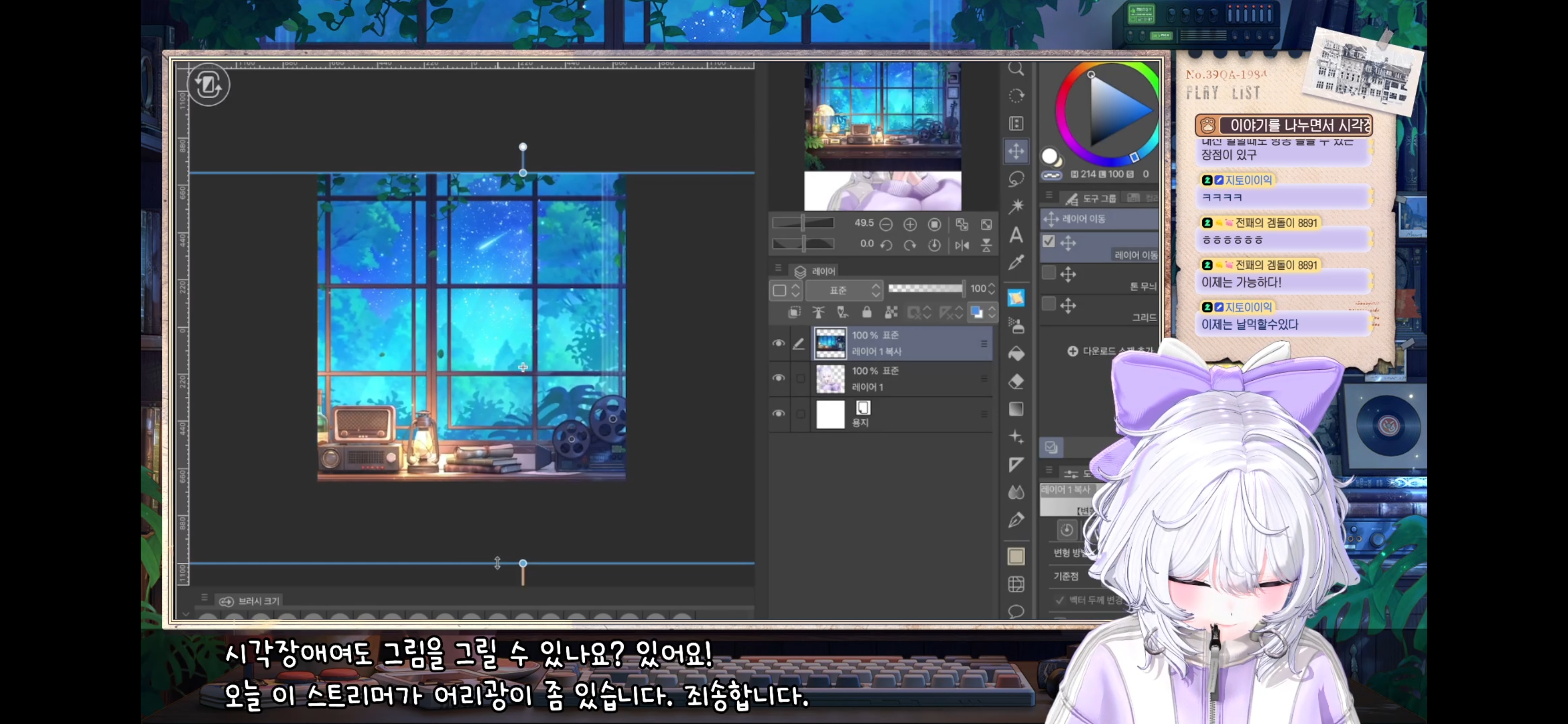The image size is (1568, 724).
Task: Adjust the layer opacity 100 stepper
Action: (x=991, y=289)
